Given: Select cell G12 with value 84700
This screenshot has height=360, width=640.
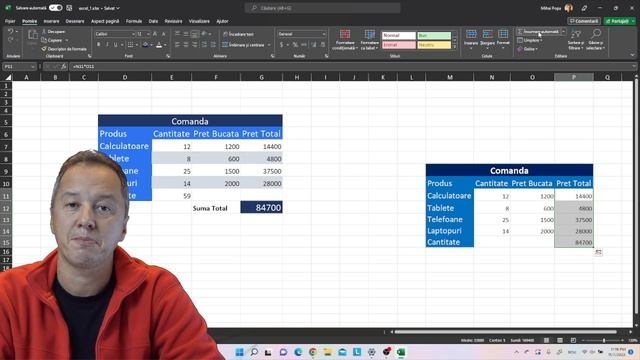Looking at the screenshot, I should [261, 207].
